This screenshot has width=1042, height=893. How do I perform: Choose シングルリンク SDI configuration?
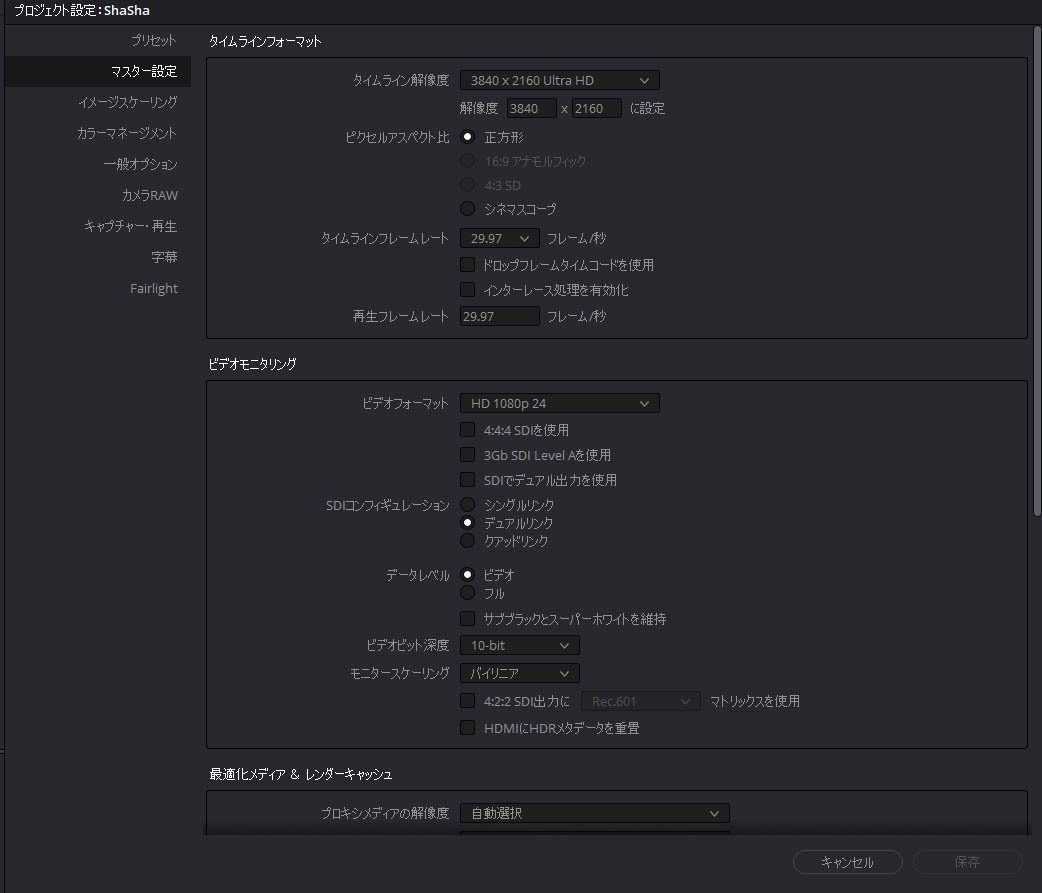click(x=467, y=505)
